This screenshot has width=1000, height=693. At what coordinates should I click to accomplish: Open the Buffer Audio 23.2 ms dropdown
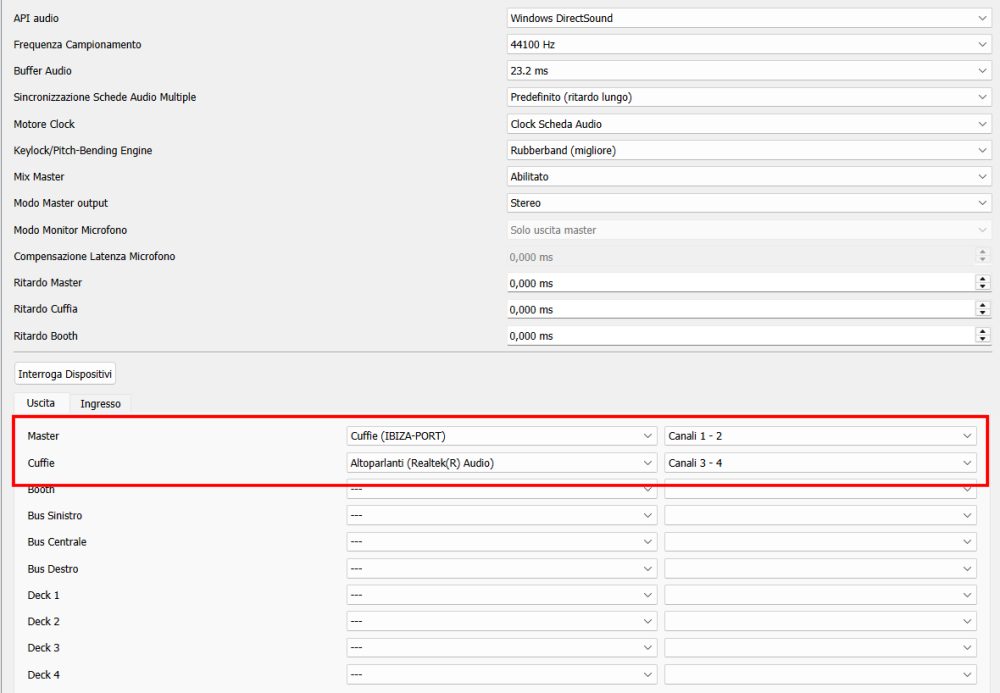[749, 71]
